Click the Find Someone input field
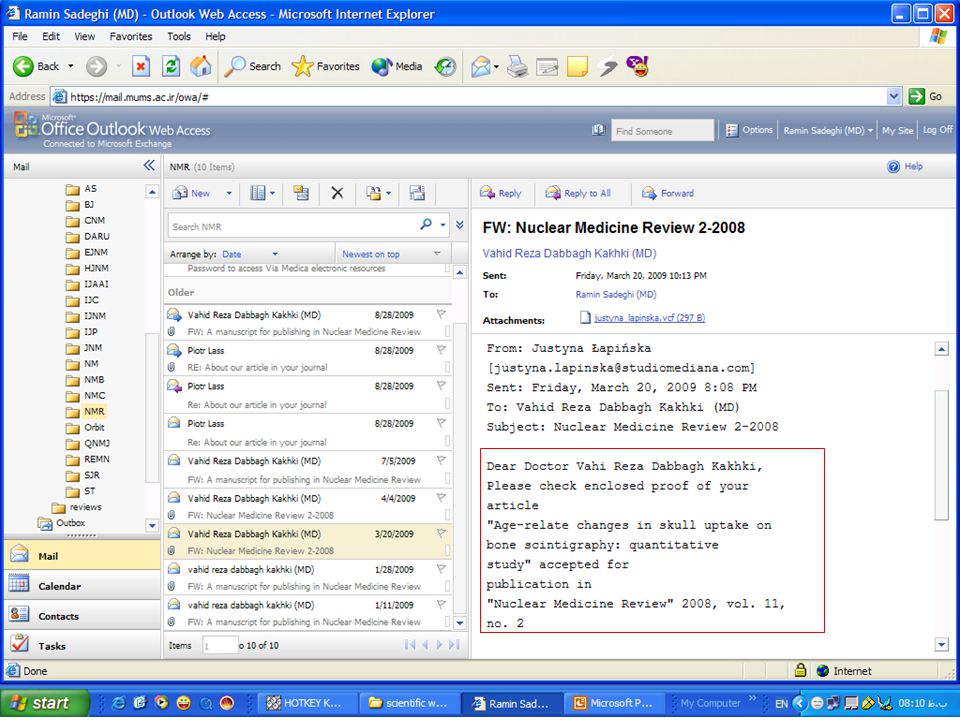Image resolution: width=960 pixels, height=720 pixels. [662, 130]
